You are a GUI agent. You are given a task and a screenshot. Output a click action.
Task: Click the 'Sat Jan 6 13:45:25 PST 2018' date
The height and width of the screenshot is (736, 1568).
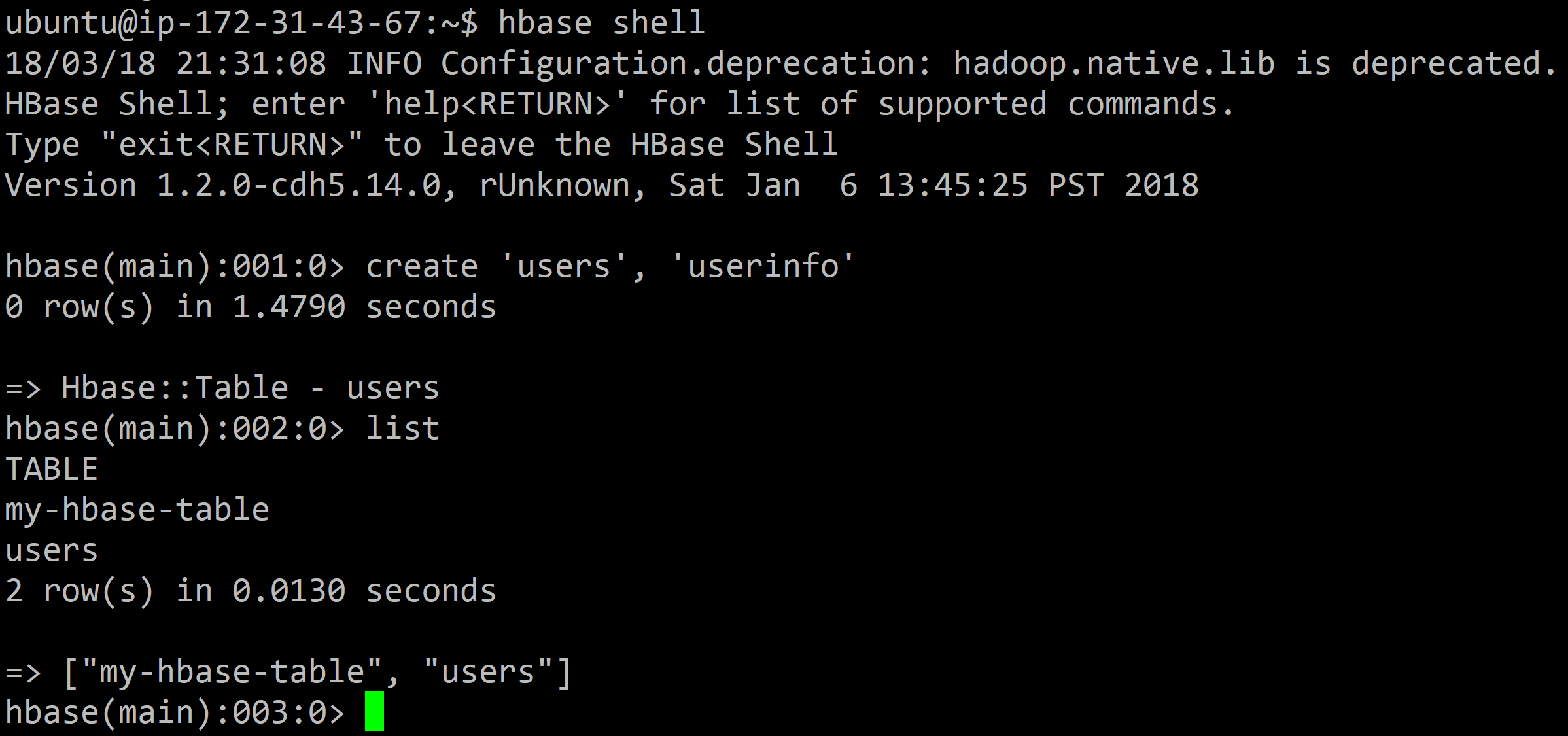point(933,186)
